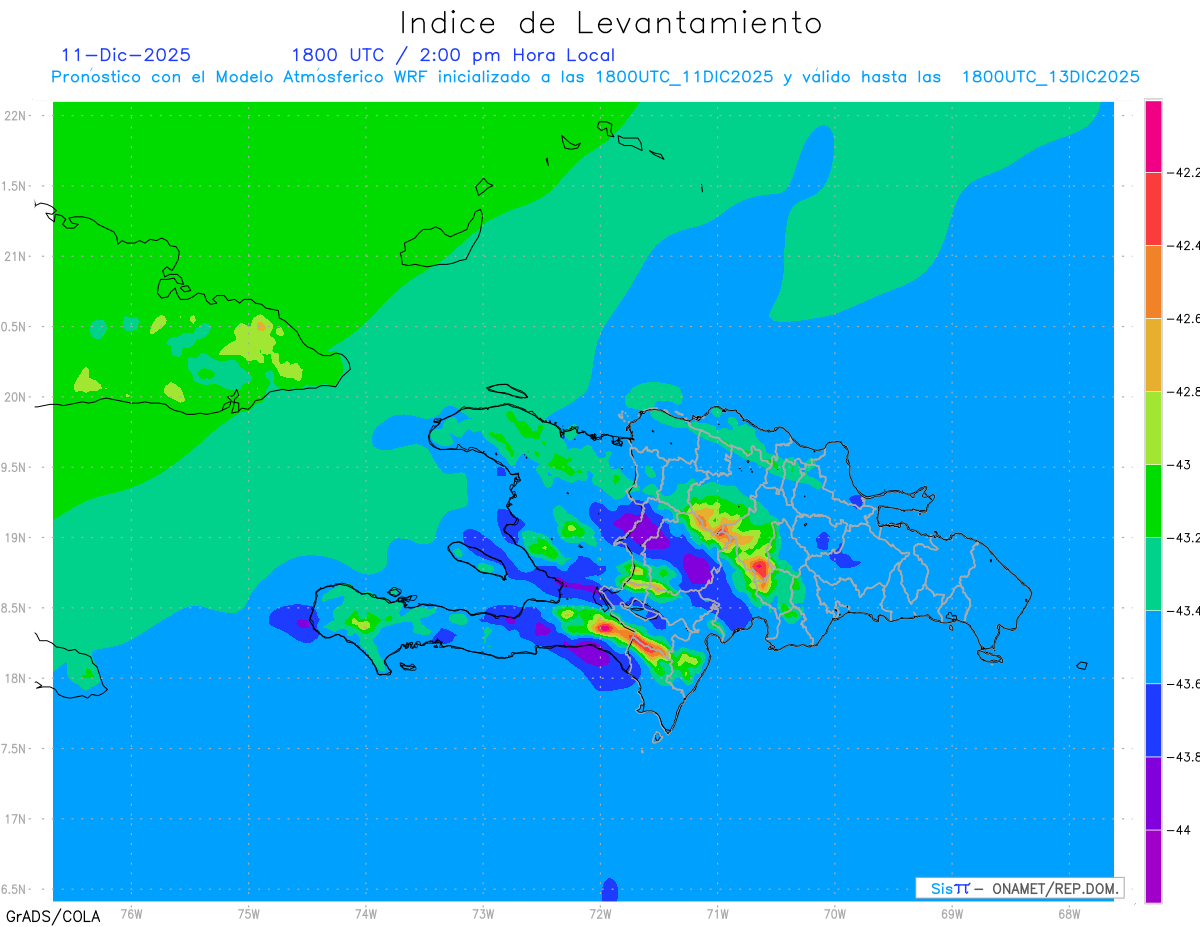Click the '69W' longitude label

(952, 914)
